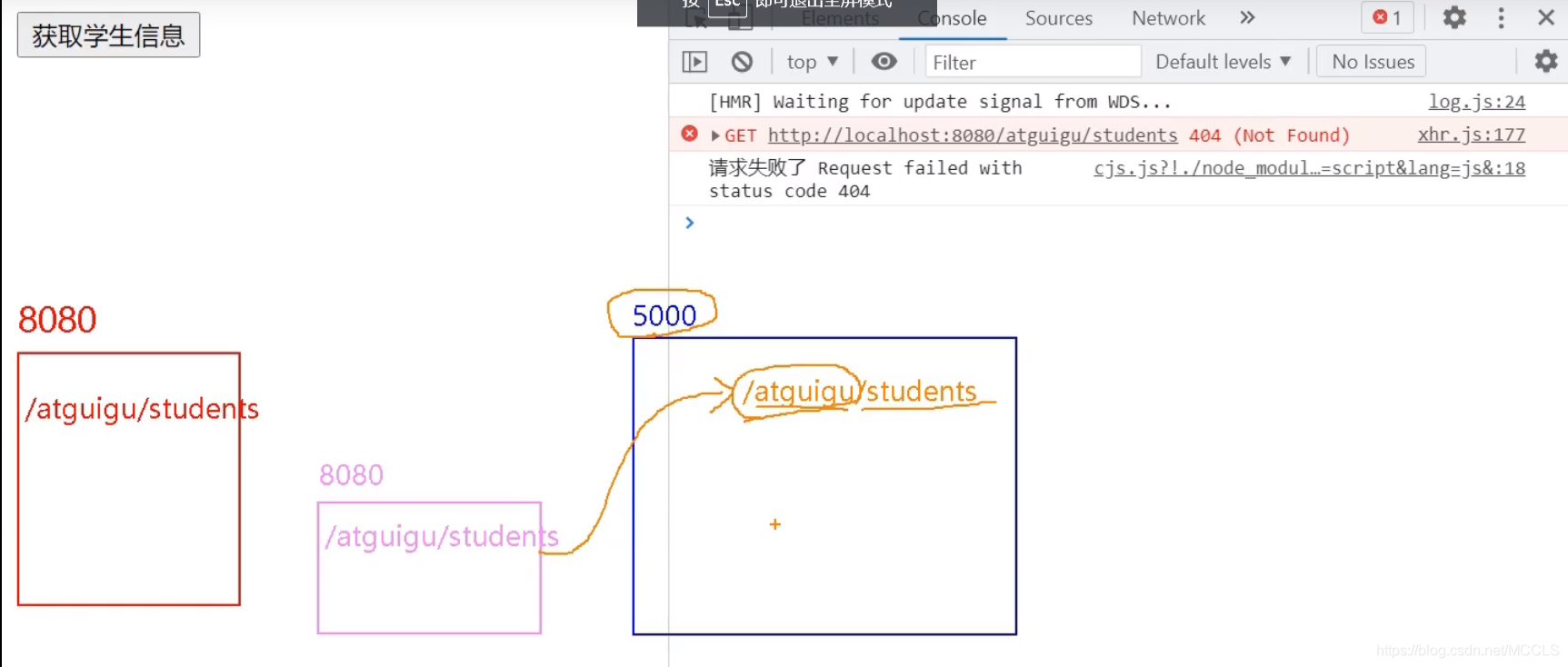Toggle the live expression eye icon
Viewport: 1568px width, 667px height.
[884, 61]
